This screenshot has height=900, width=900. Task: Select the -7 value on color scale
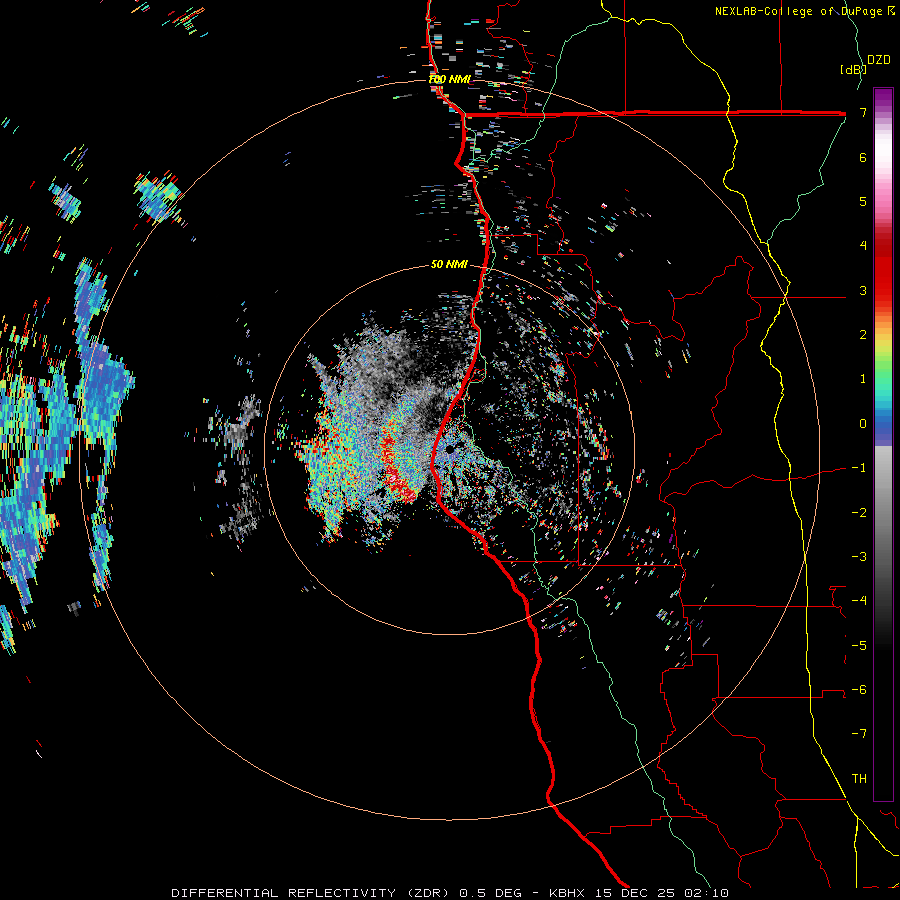(859, 734)
